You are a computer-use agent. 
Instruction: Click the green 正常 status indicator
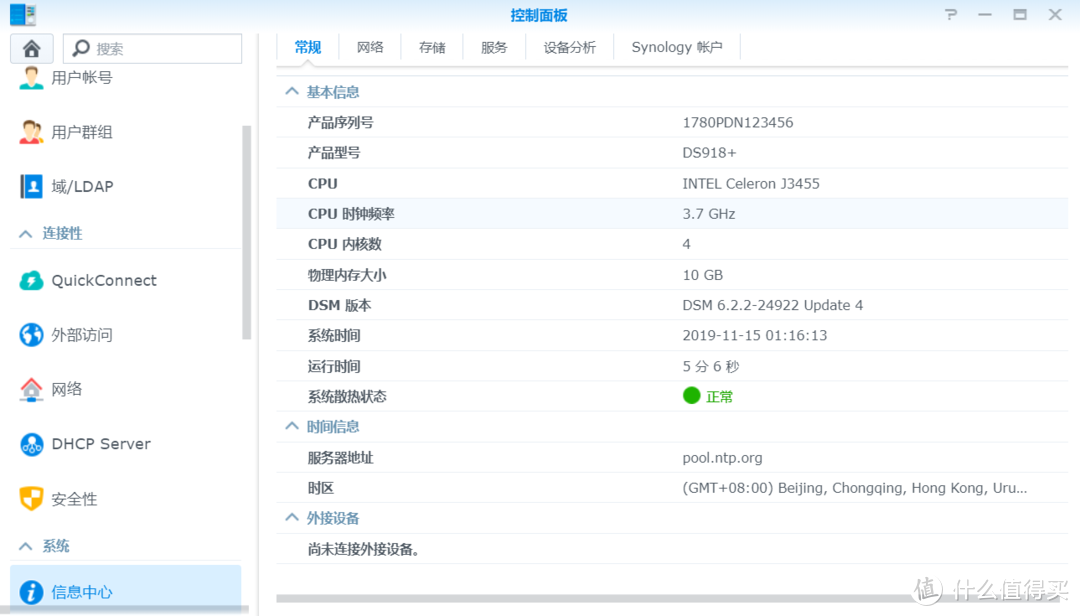tap(690, 396)
